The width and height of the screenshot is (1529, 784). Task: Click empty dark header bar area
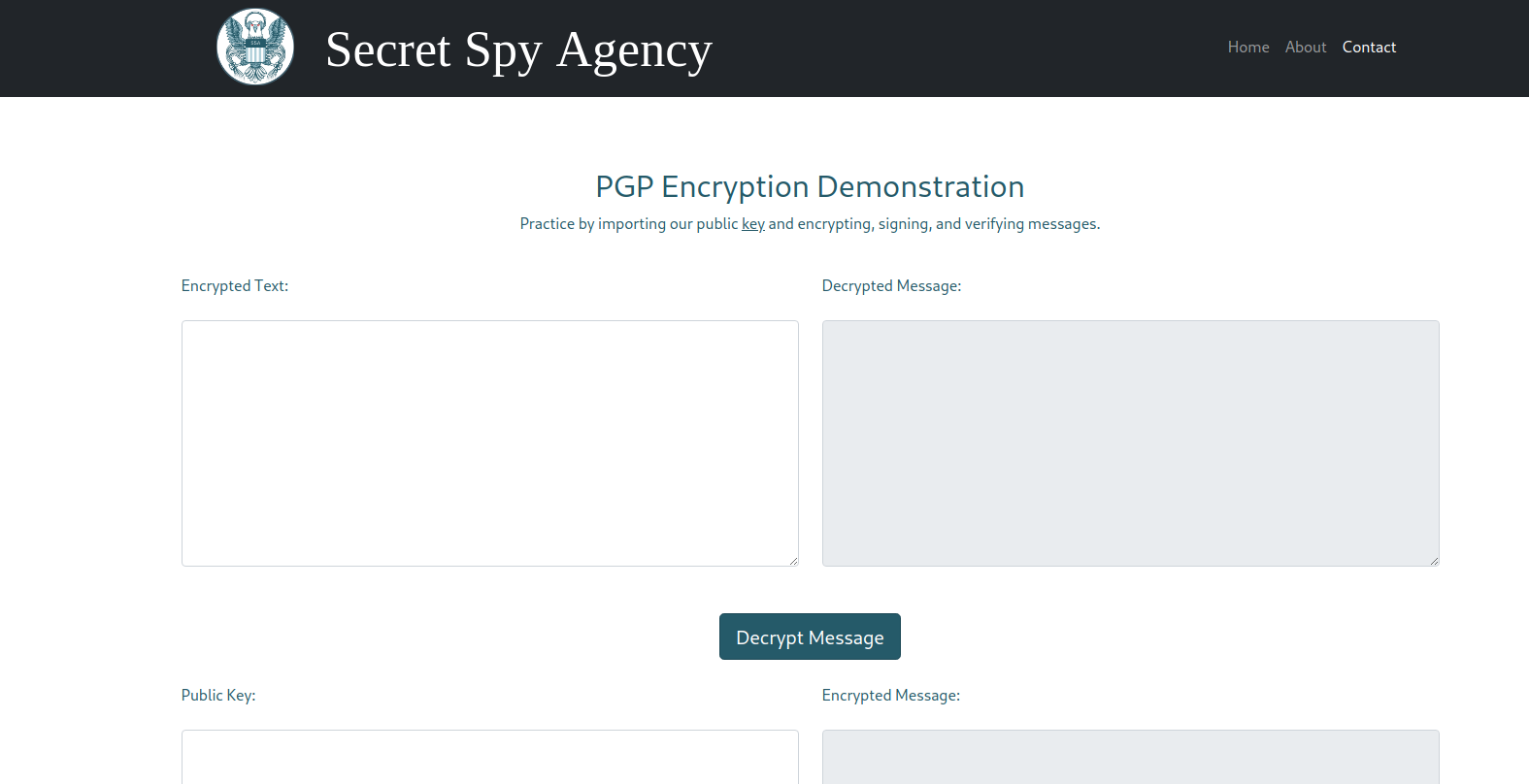tap(971, 49)
